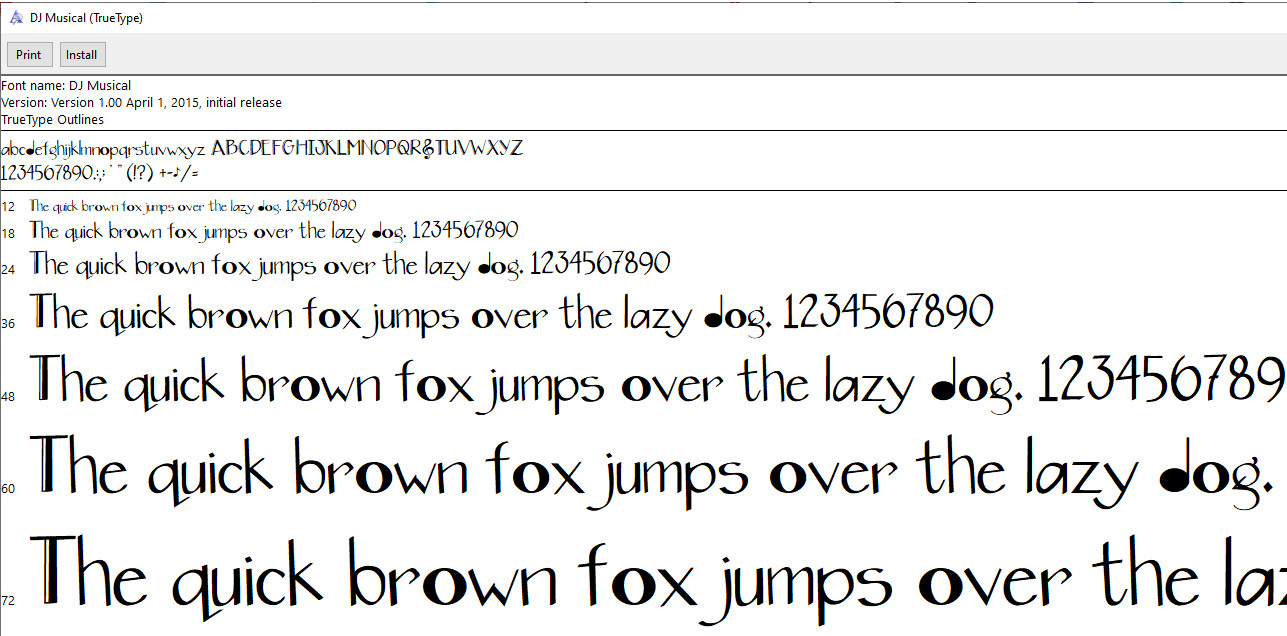
Task: Click the font viewer icon in title bar
Action: 16,17
